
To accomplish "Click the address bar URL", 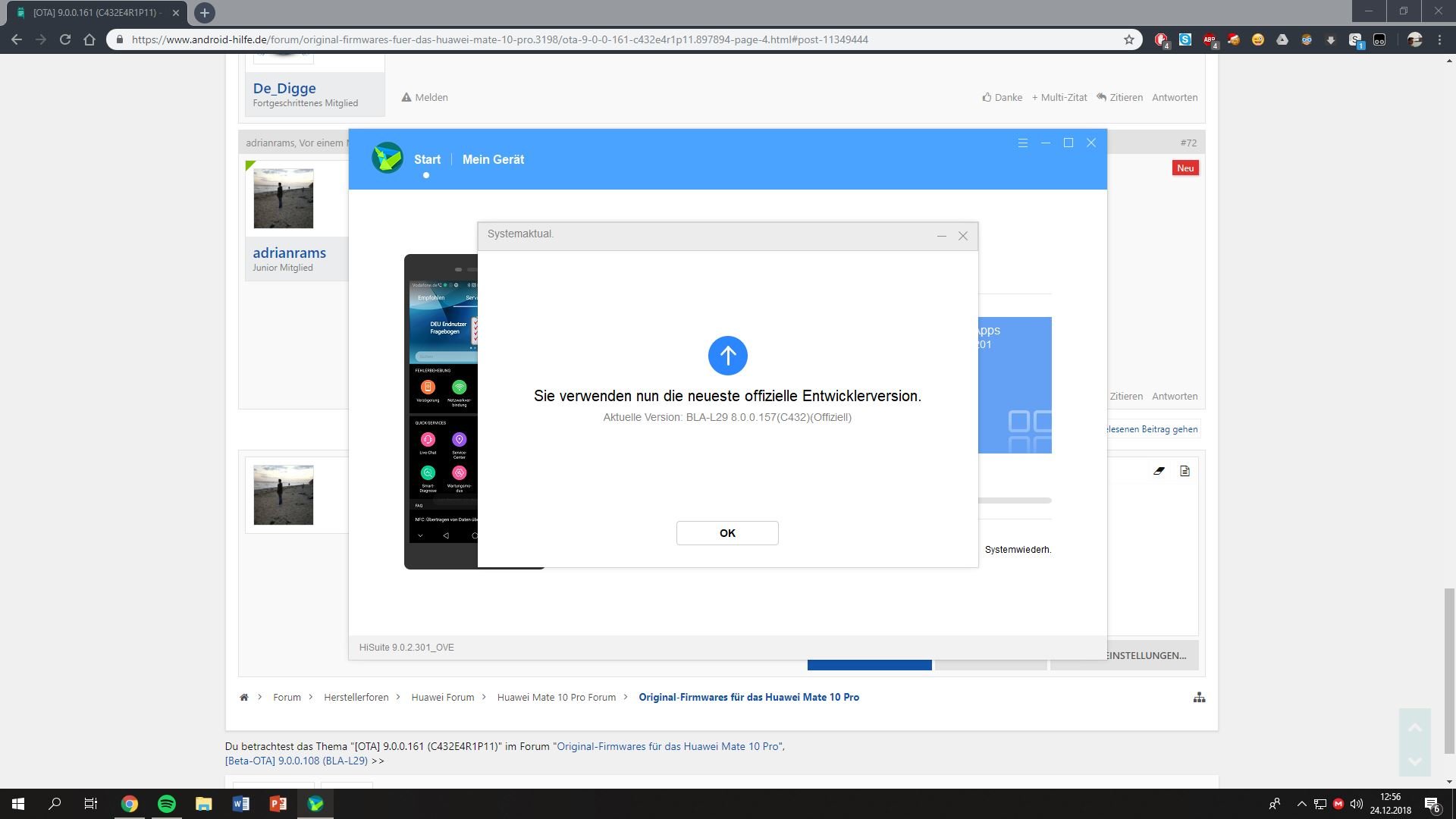I will [500, 39].
